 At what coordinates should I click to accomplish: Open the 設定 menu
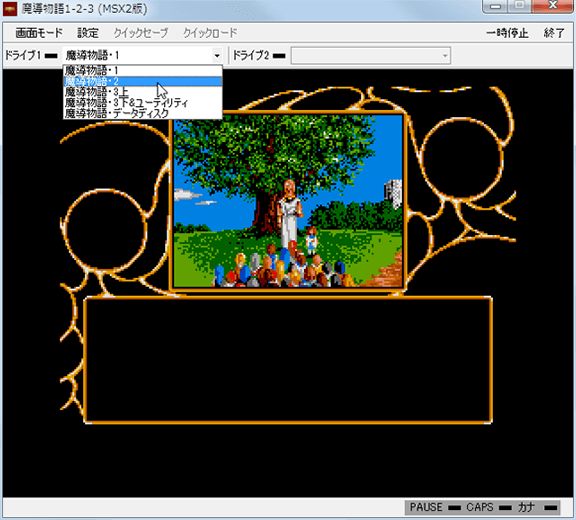(88, 33)
